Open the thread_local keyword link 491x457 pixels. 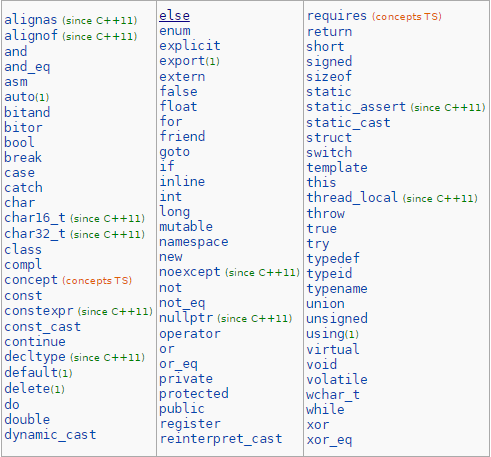[352, 197]
